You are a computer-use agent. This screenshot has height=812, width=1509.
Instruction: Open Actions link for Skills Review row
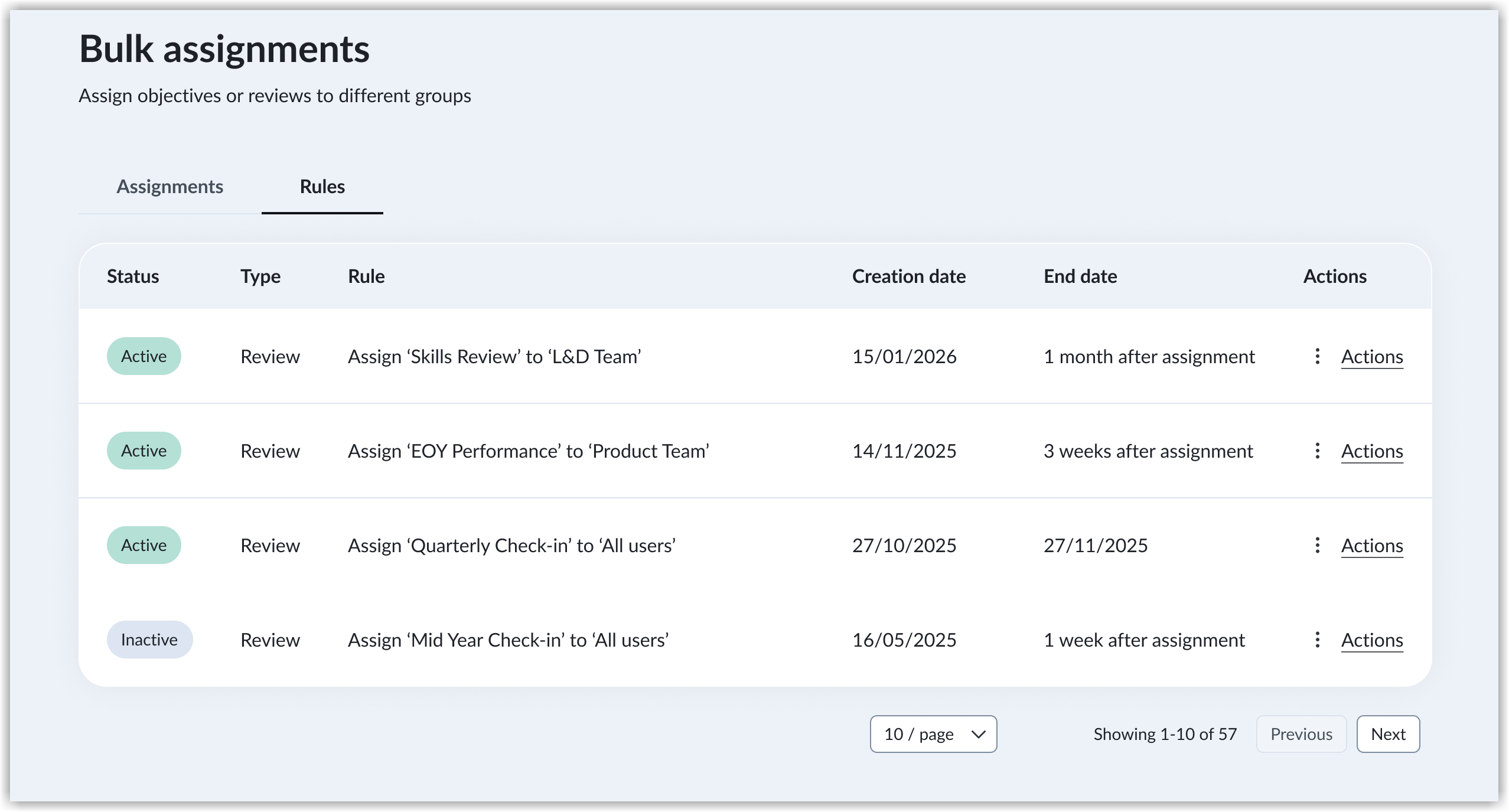click(1371, 357)
